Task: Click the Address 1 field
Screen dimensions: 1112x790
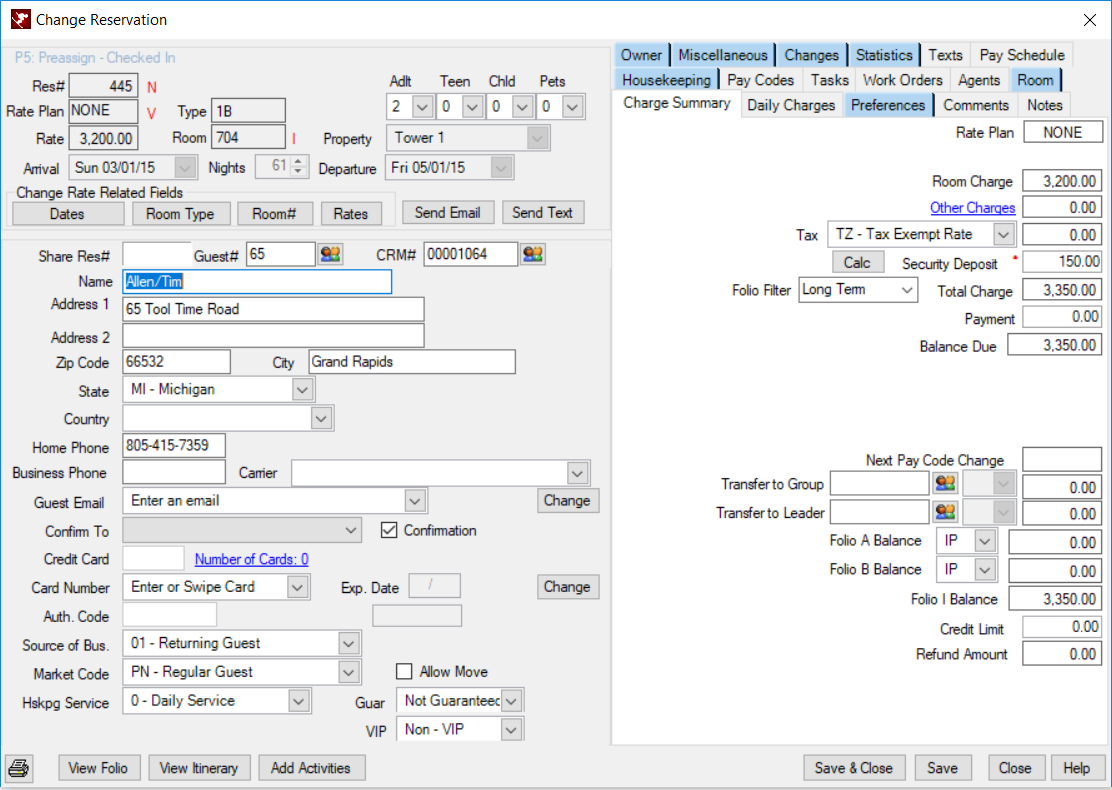Action: click(273, 308)
